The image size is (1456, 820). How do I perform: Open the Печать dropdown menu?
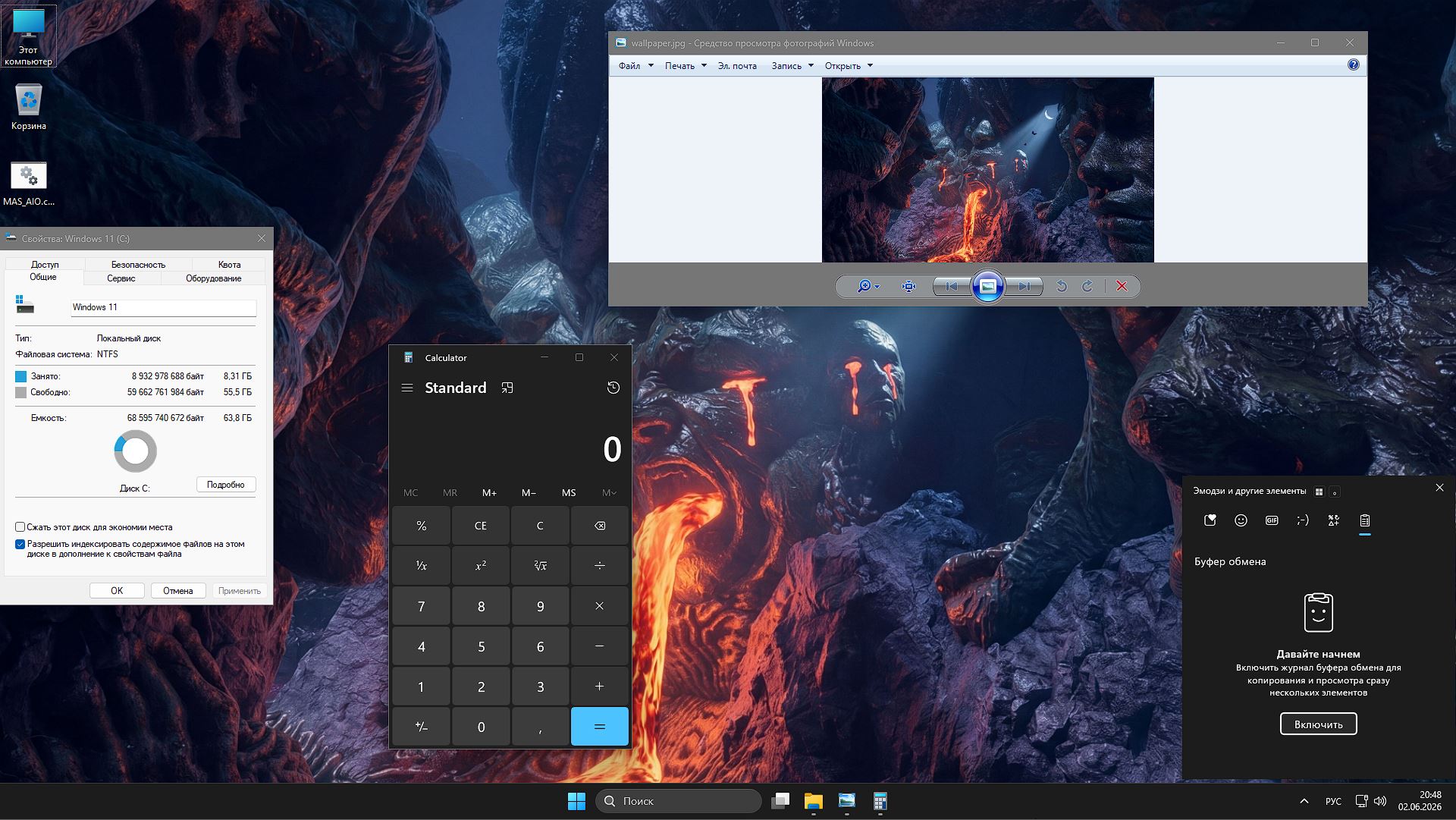686,66
